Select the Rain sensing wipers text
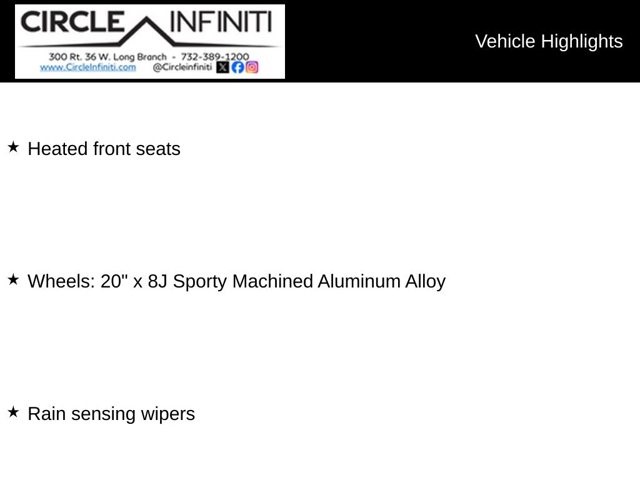This screenshot has height=480, width=640. point(111,414)
